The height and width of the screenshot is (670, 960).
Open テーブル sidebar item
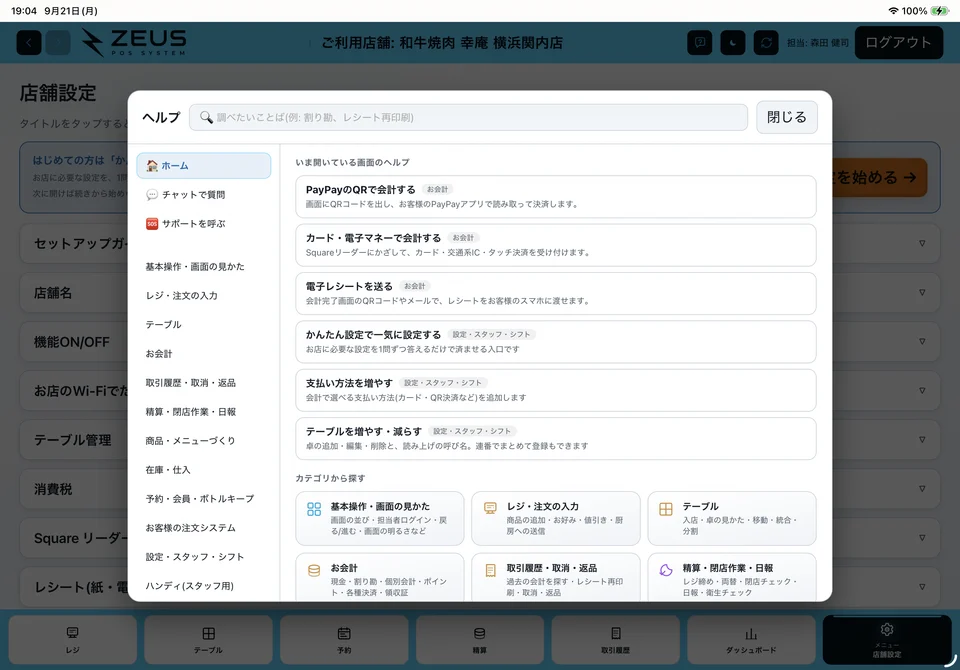point(204,325)
